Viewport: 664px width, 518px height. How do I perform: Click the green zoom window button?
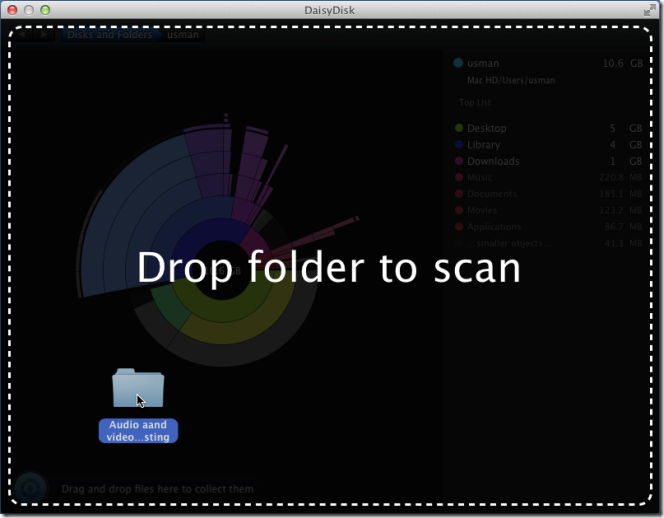click(45, 10)
